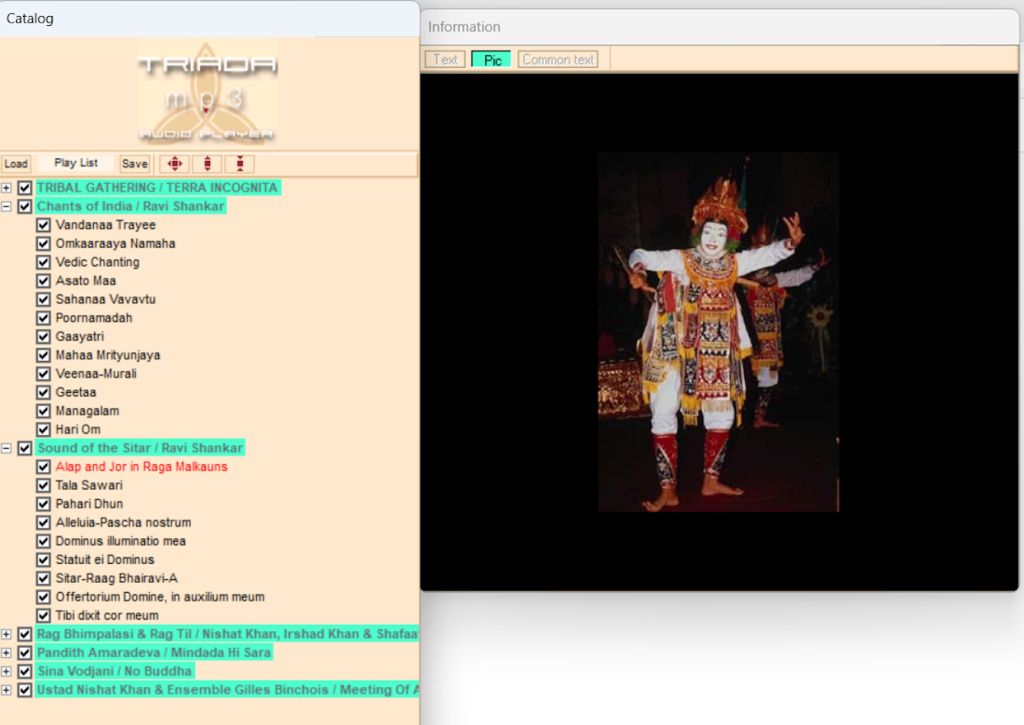
Task: Select the Managalam track
Action: point(88,411)
